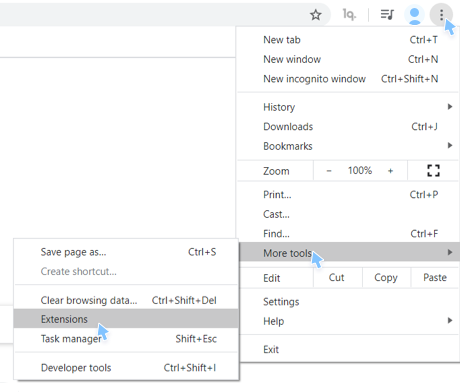Select Clear browsing data...
Viewport: 460px width, 392px height.
pos(126,300)
